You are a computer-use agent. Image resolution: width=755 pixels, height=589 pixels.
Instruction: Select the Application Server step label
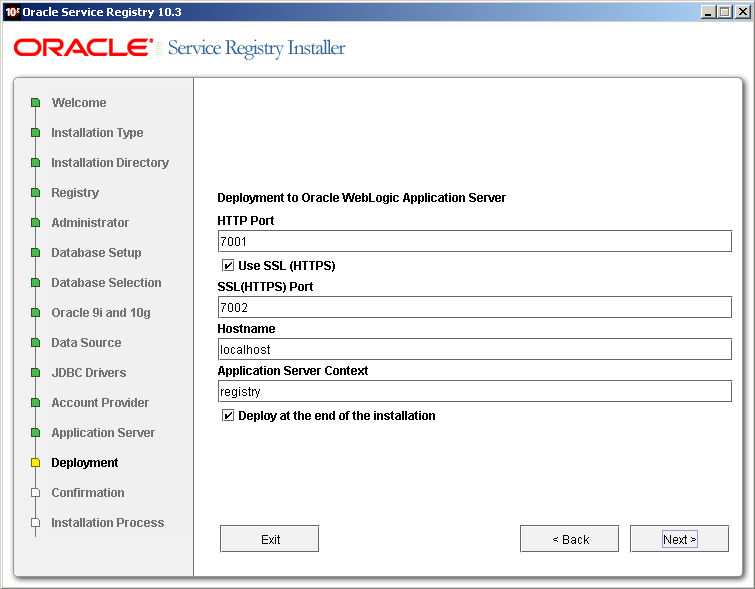pyautogui.click(x=103, y=432)
